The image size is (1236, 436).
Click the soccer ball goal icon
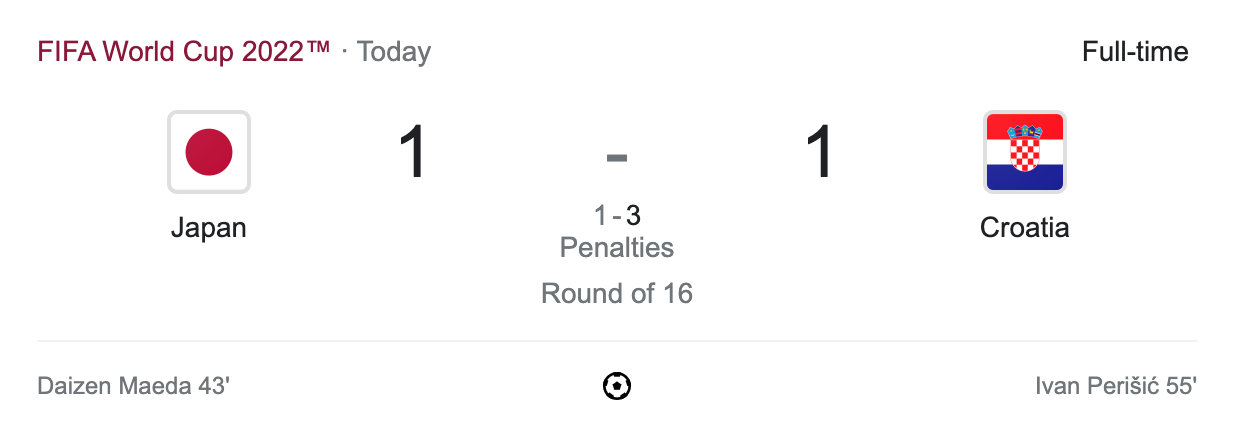coord(617,386)
